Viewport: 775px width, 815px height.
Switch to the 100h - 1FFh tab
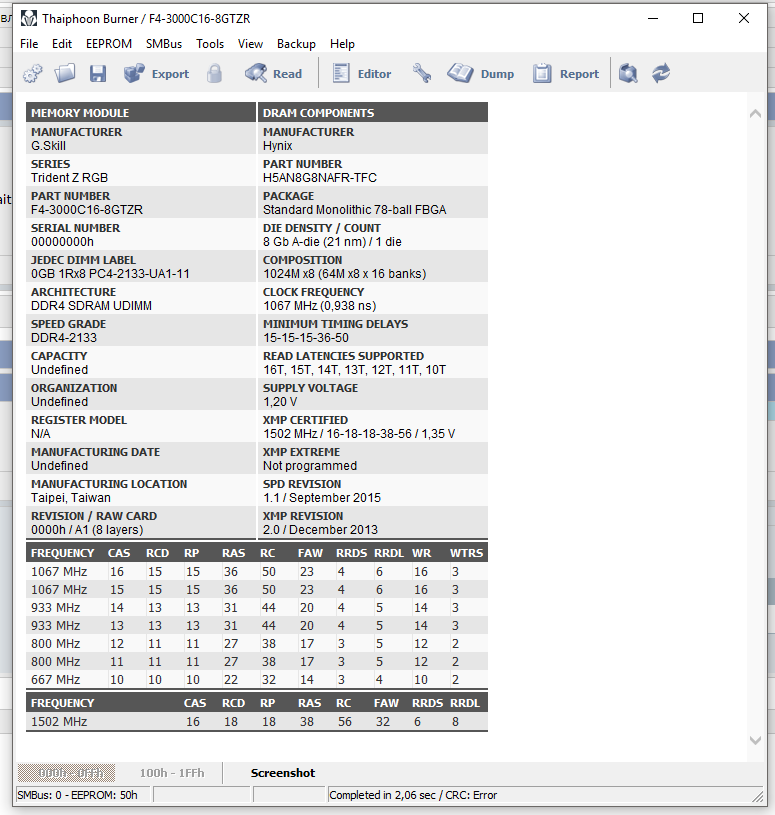coord(172,773)
